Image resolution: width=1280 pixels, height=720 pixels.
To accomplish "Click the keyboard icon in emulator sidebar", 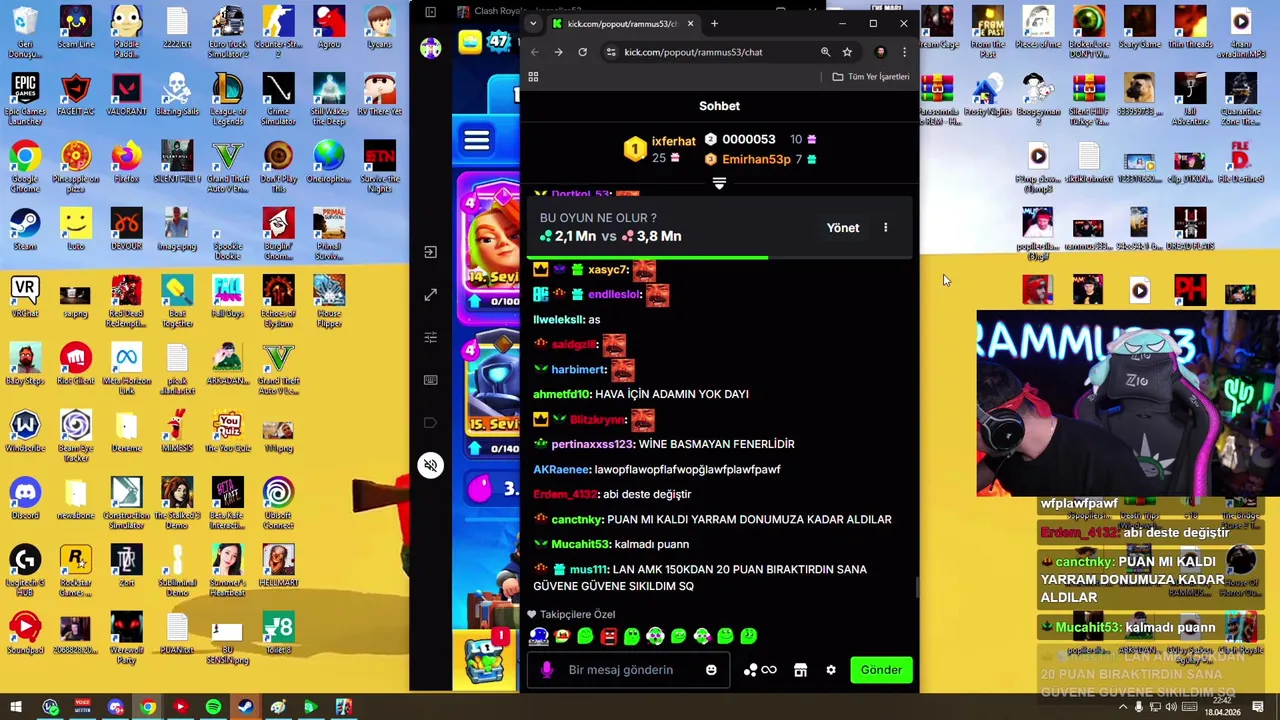I will 430,380.
